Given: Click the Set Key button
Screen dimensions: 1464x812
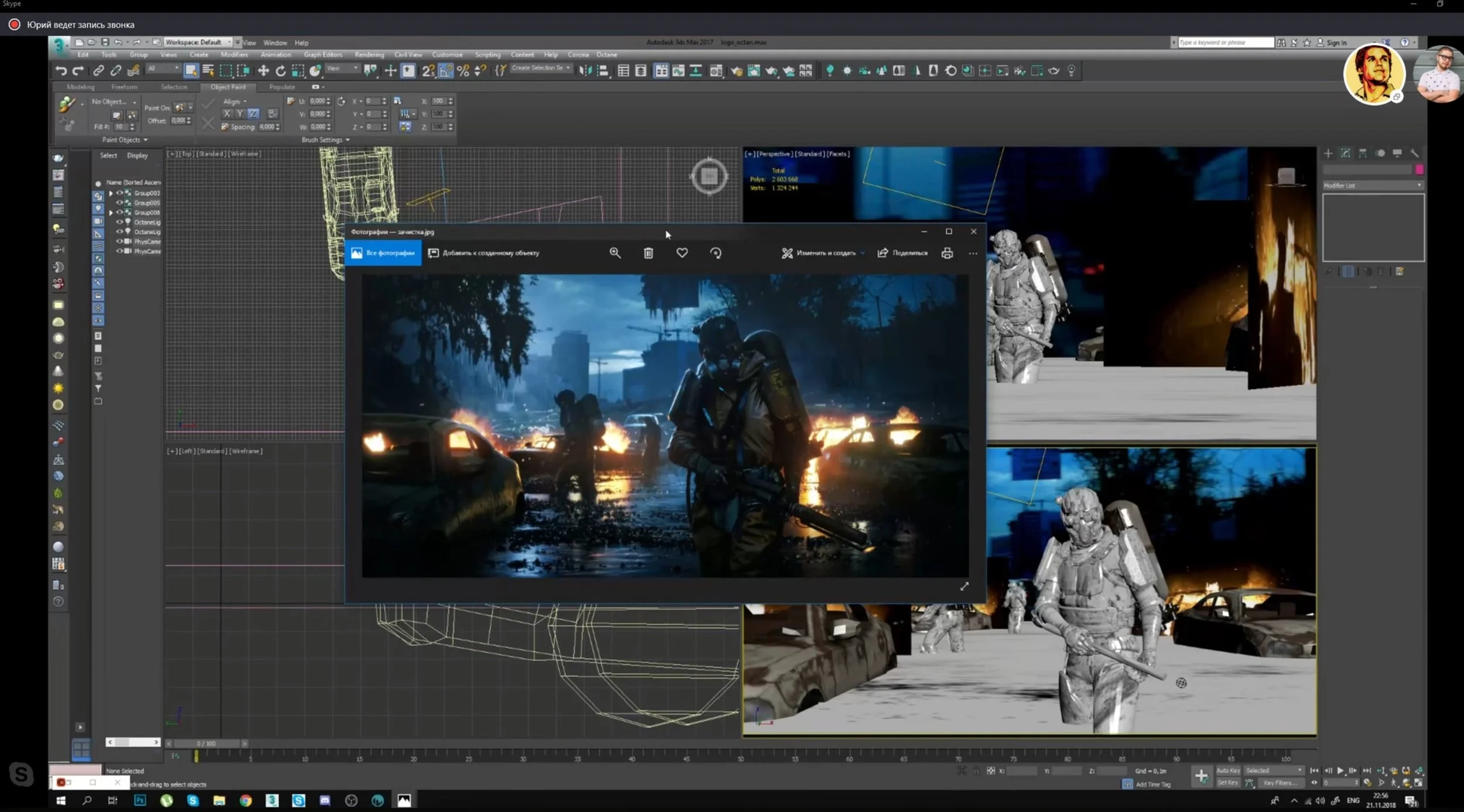Looking at the screenshot, I should [1228, 783].
